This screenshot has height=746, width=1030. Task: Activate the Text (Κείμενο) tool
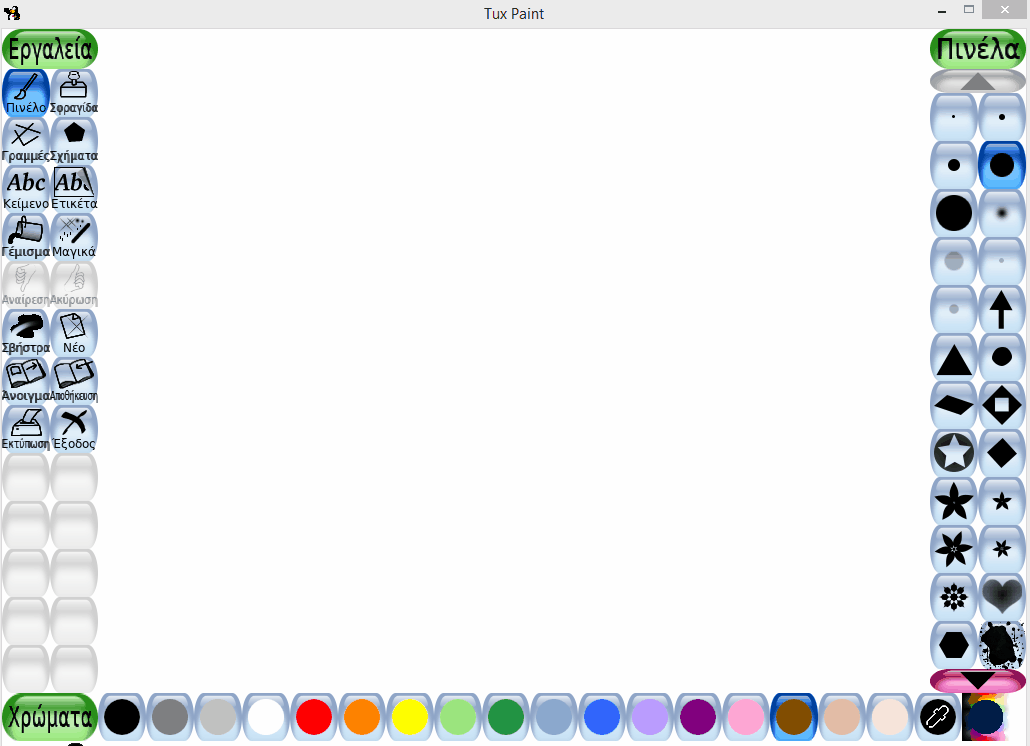point(26,188)
